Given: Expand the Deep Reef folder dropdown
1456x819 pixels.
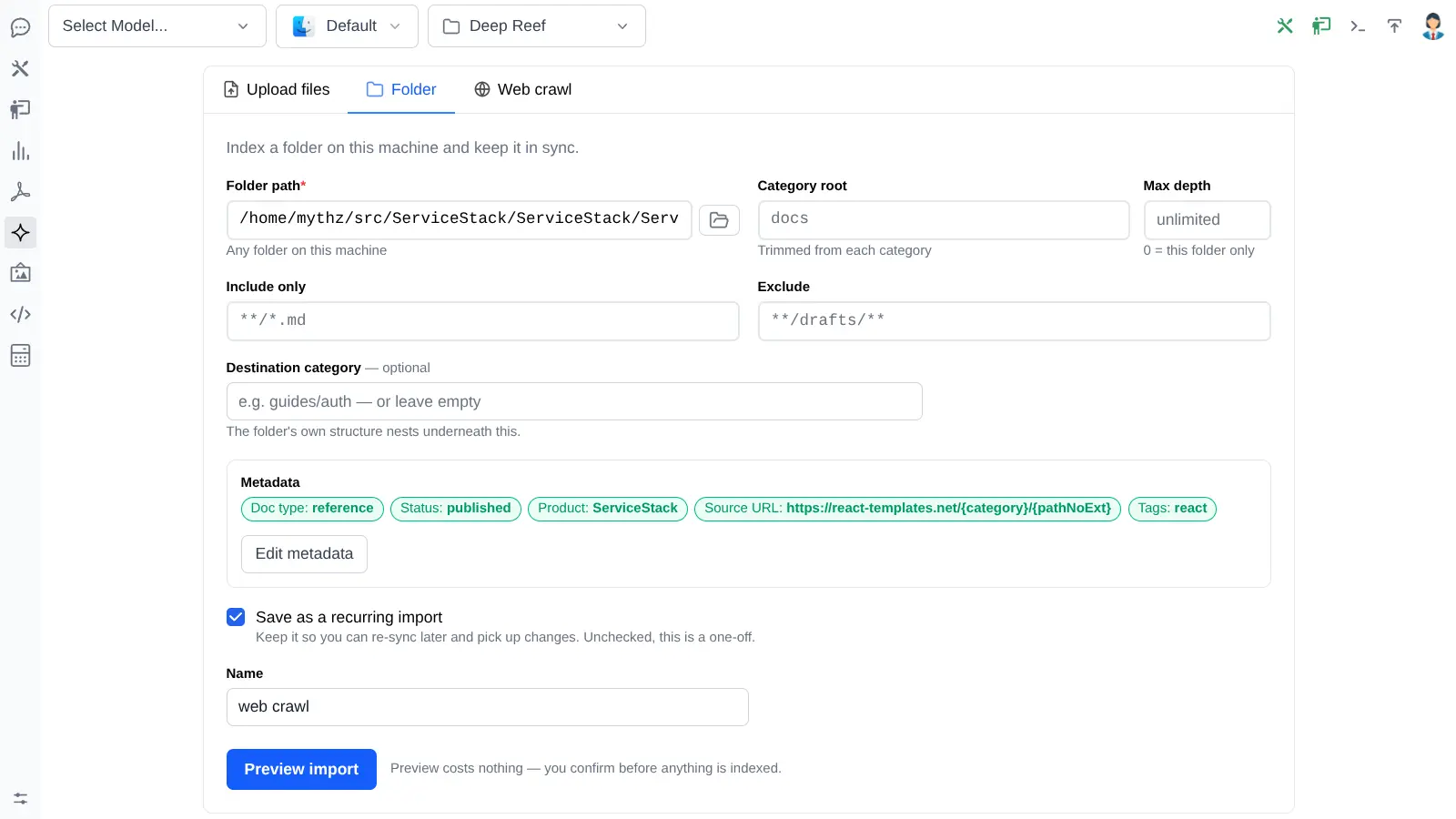Looking at the screenshot, I should point(537,26).
